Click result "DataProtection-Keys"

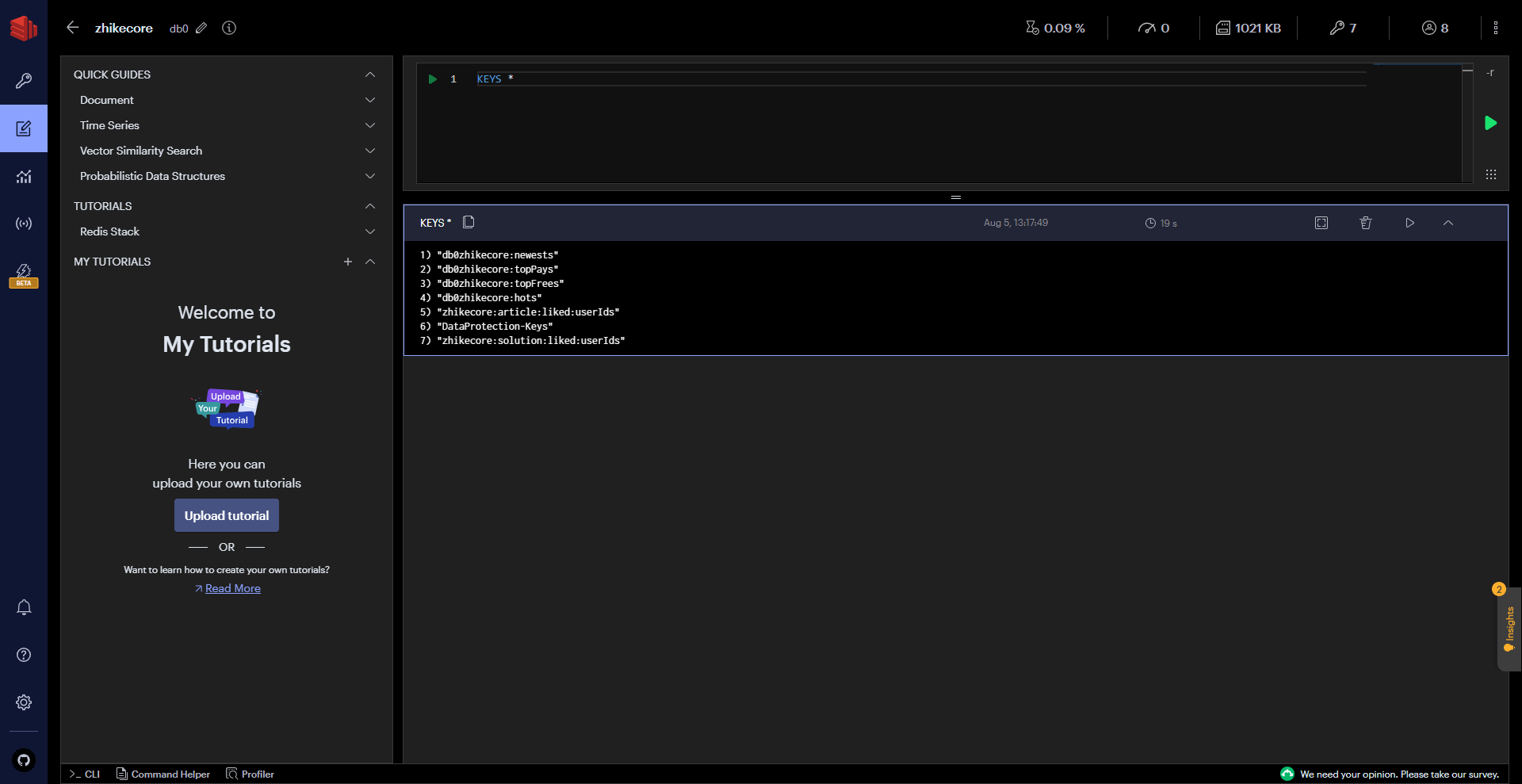[495, 327]
